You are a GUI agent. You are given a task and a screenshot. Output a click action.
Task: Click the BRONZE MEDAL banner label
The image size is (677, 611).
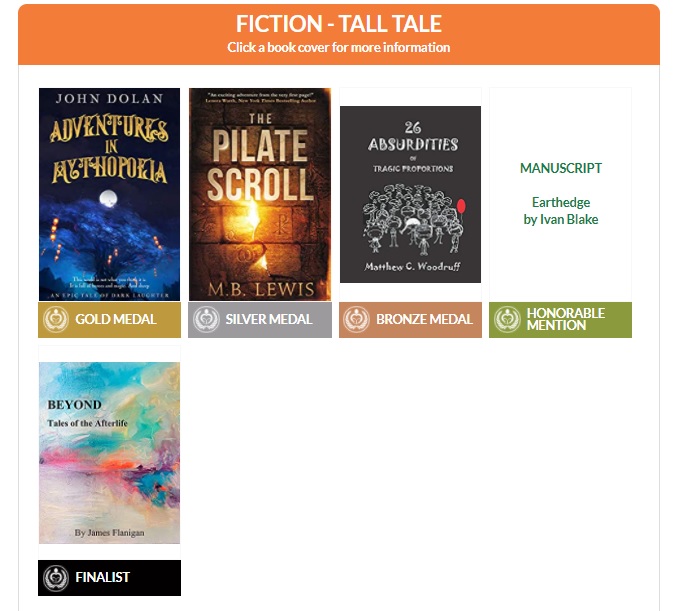tap(424, 319)
